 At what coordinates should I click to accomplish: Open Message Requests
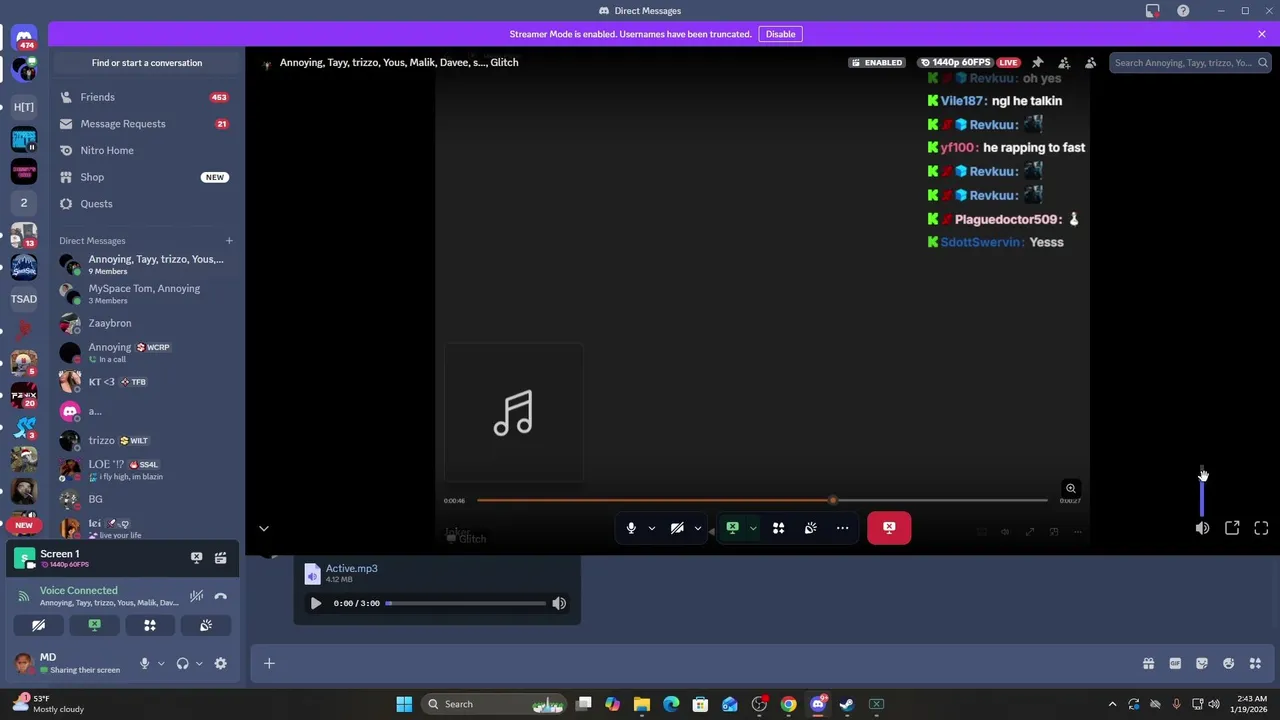[145, 124]
